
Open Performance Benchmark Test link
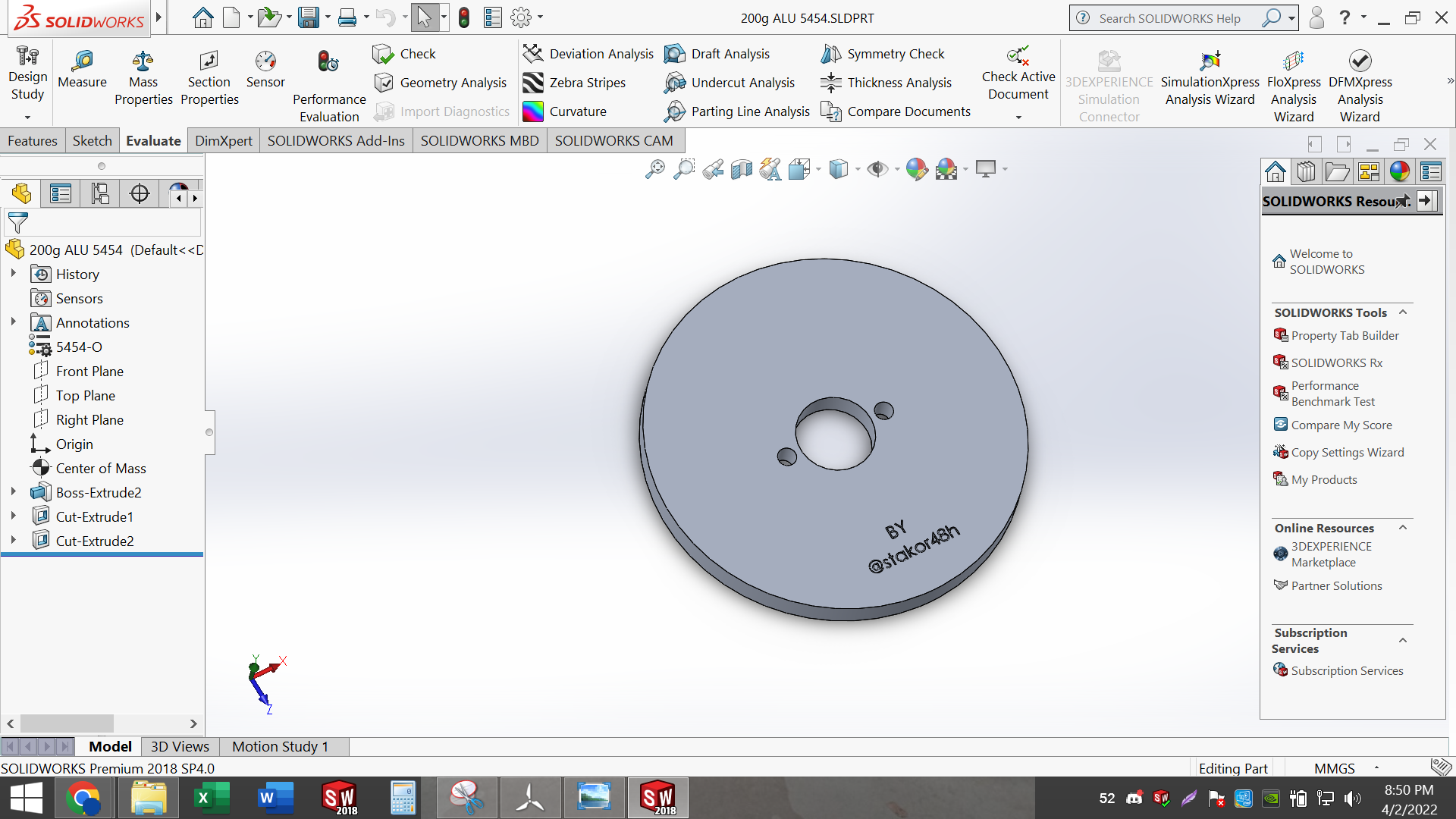click(1332, 394)
